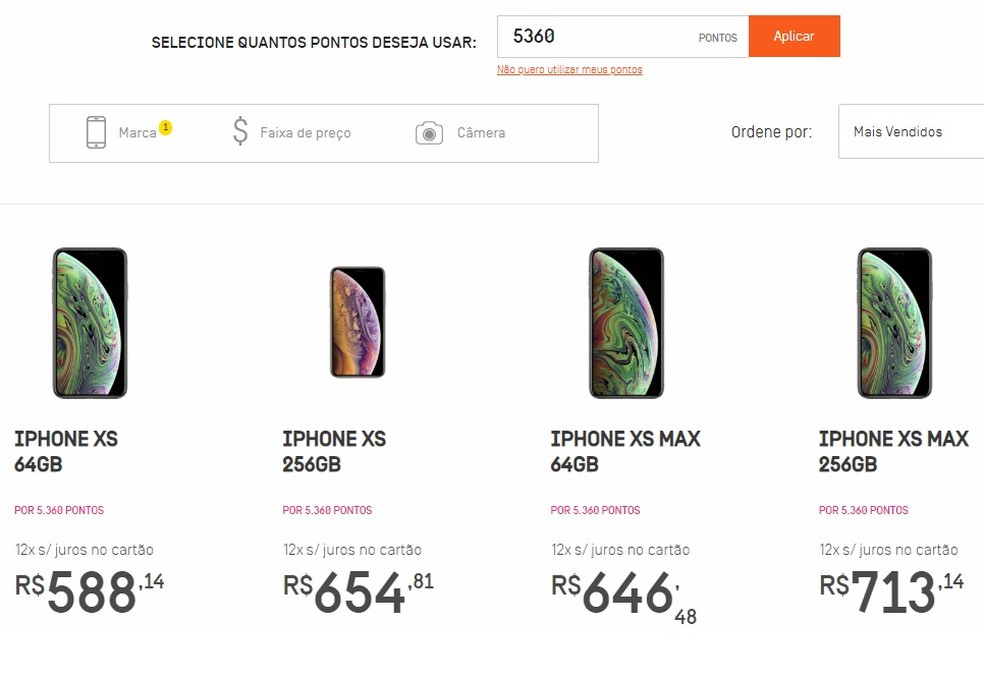This screenshot has width=984, height=678.
Task: Select the Câmera filter camera icon
Action: pyautogui.click(x=429, y=131)
